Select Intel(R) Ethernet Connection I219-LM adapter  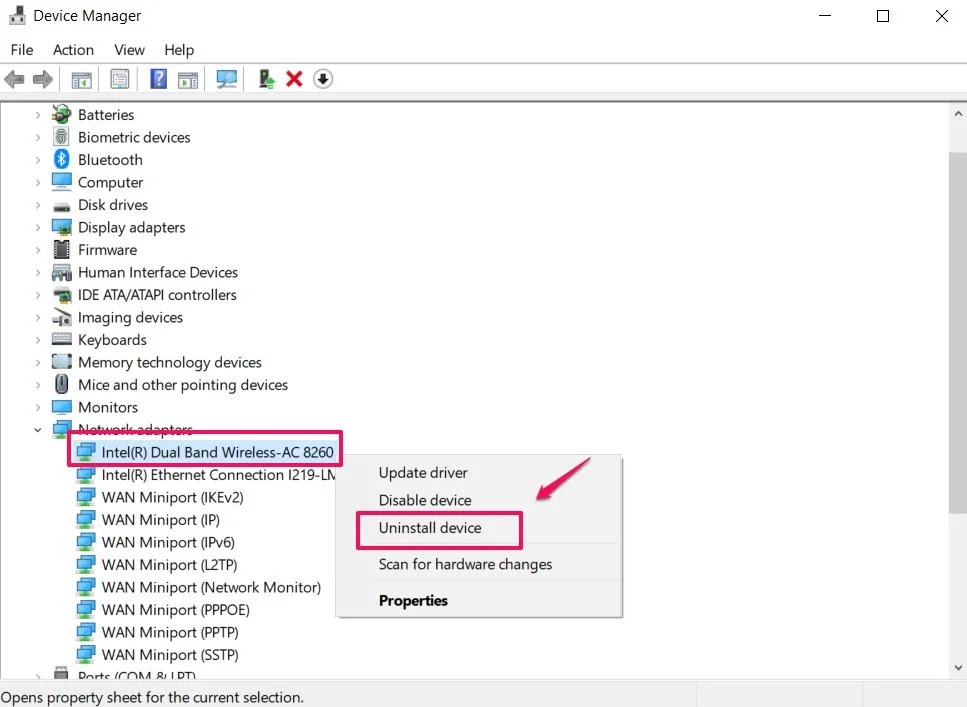(218, 475)
